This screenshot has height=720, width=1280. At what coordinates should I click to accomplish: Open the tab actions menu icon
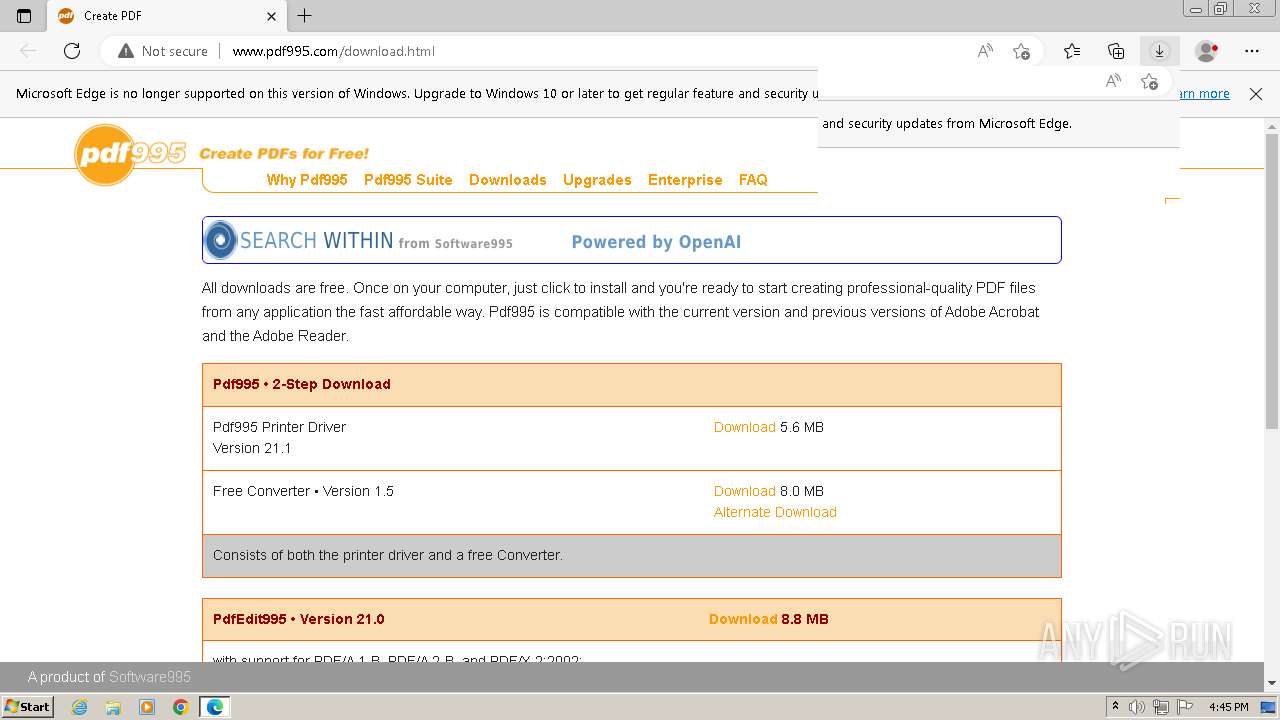pos(24,16)
